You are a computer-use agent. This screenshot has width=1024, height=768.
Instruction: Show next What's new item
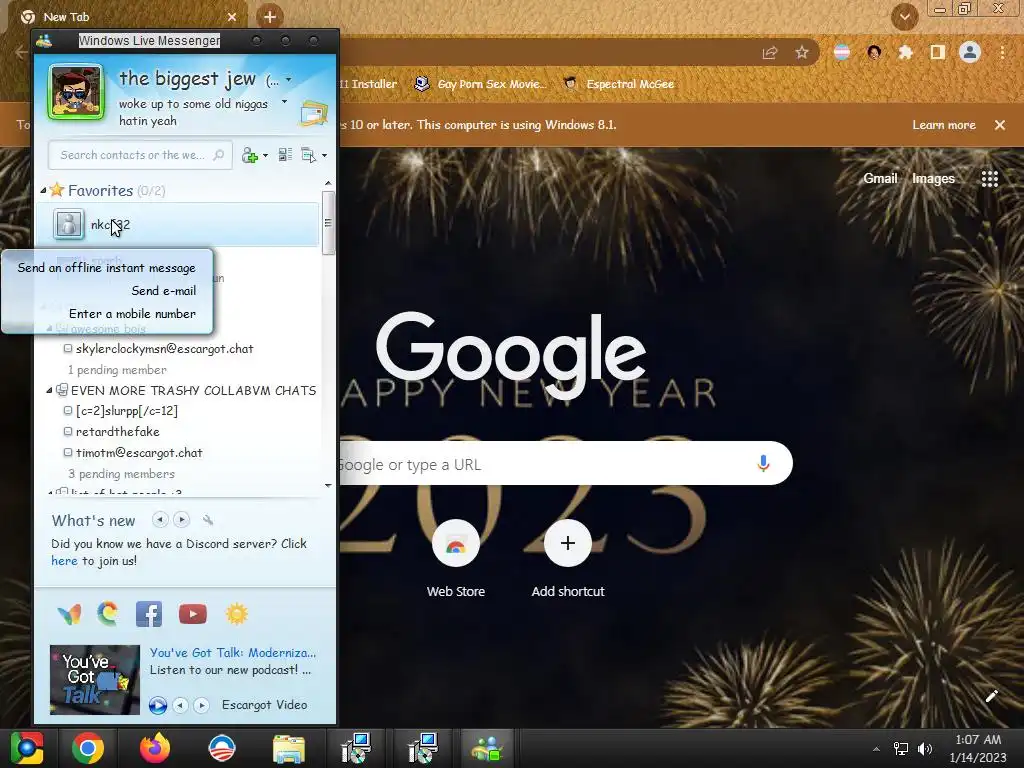pos(182,520)
